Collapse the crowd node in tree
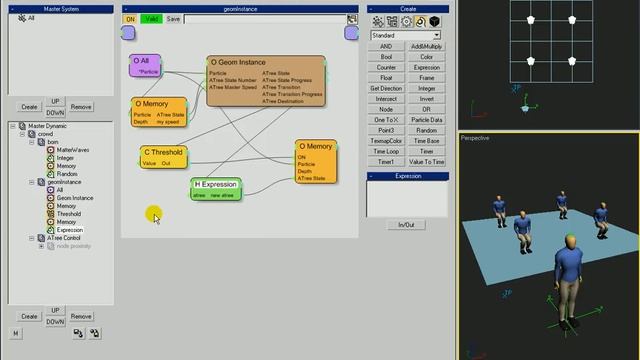 pyautogui.click(x=22, y=134)
